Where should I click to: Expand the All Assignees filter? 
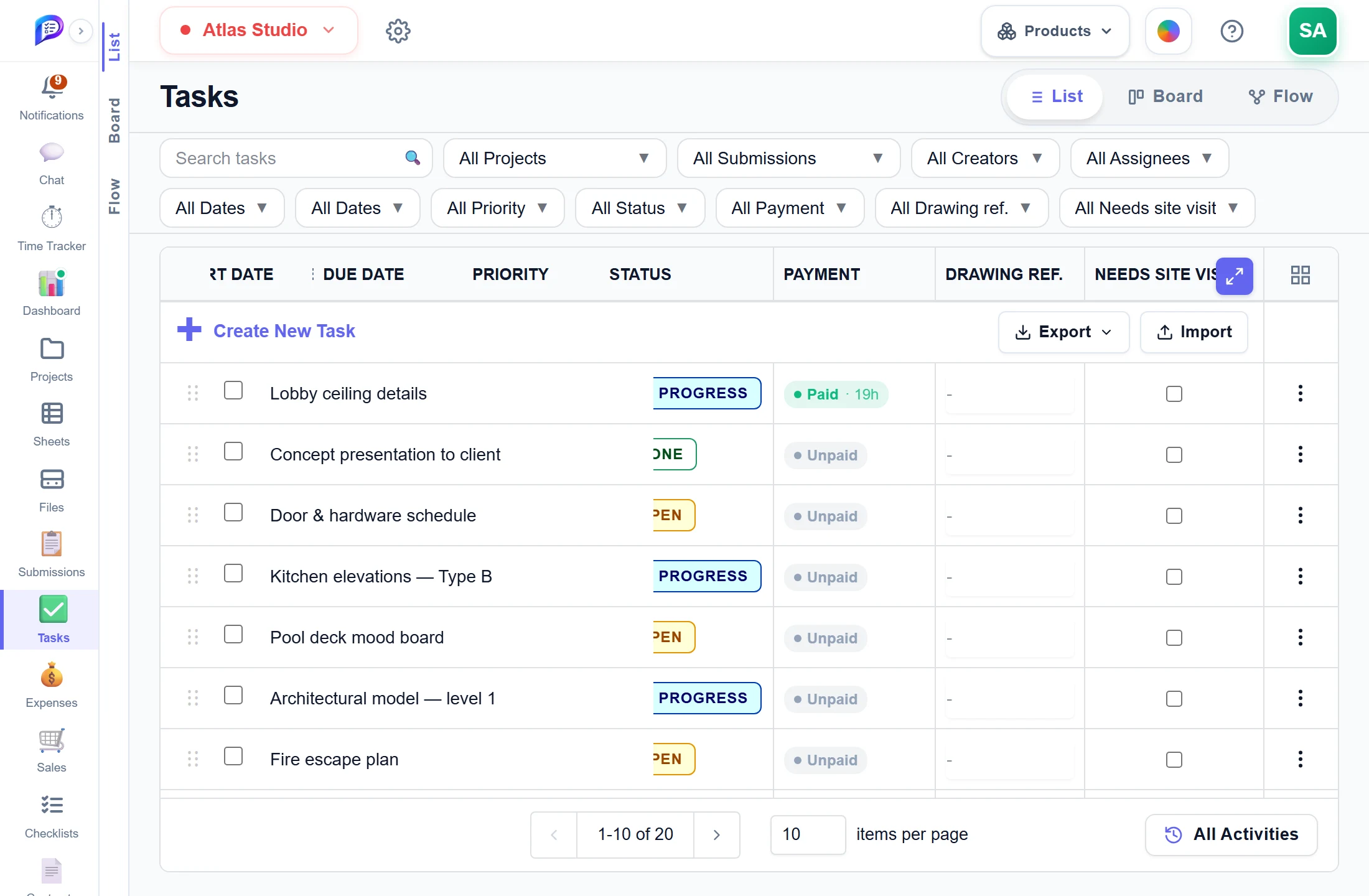coord(1149,158)
